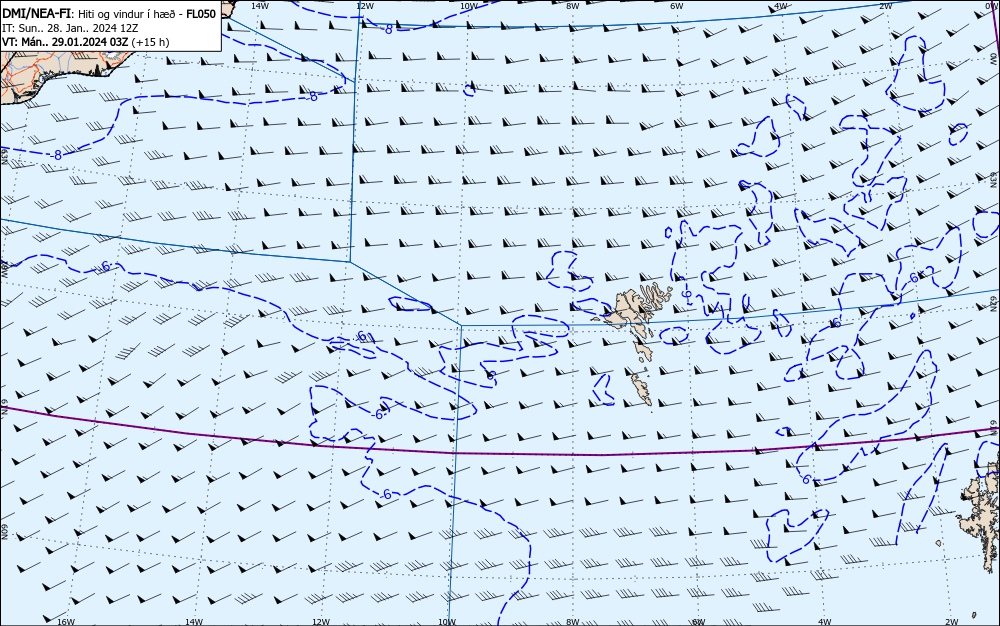The height and width of the screenshot is (626, 1000).
Task: Click the "16W" longitude label
Action: click(66, 622)
